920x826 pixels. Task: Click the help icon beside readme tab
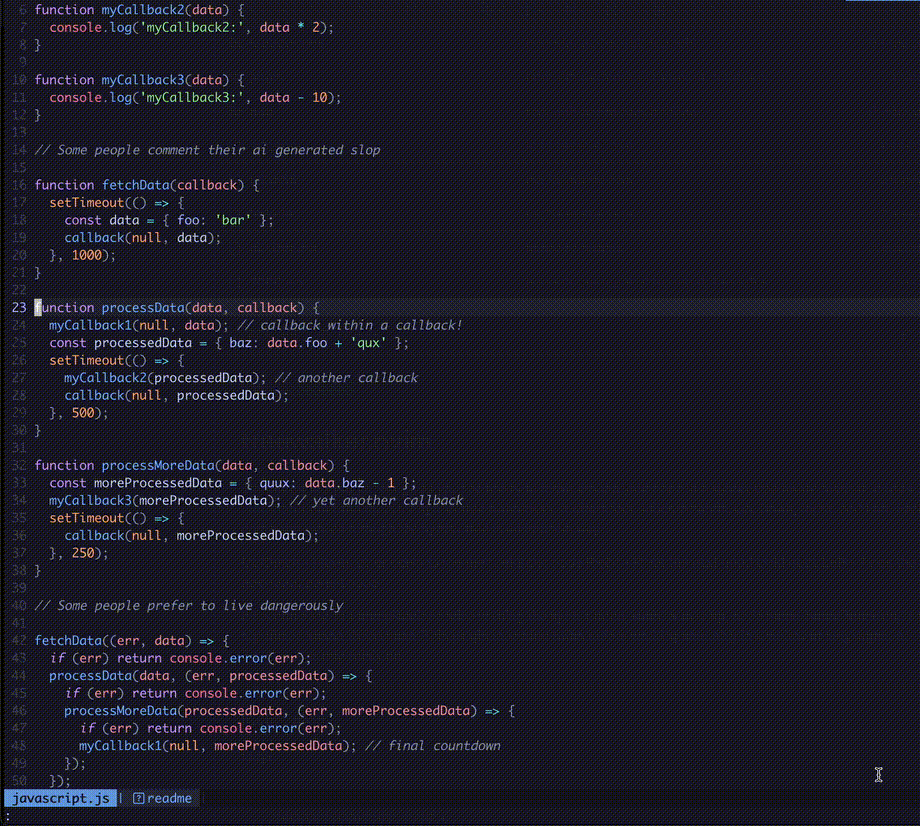138,798
